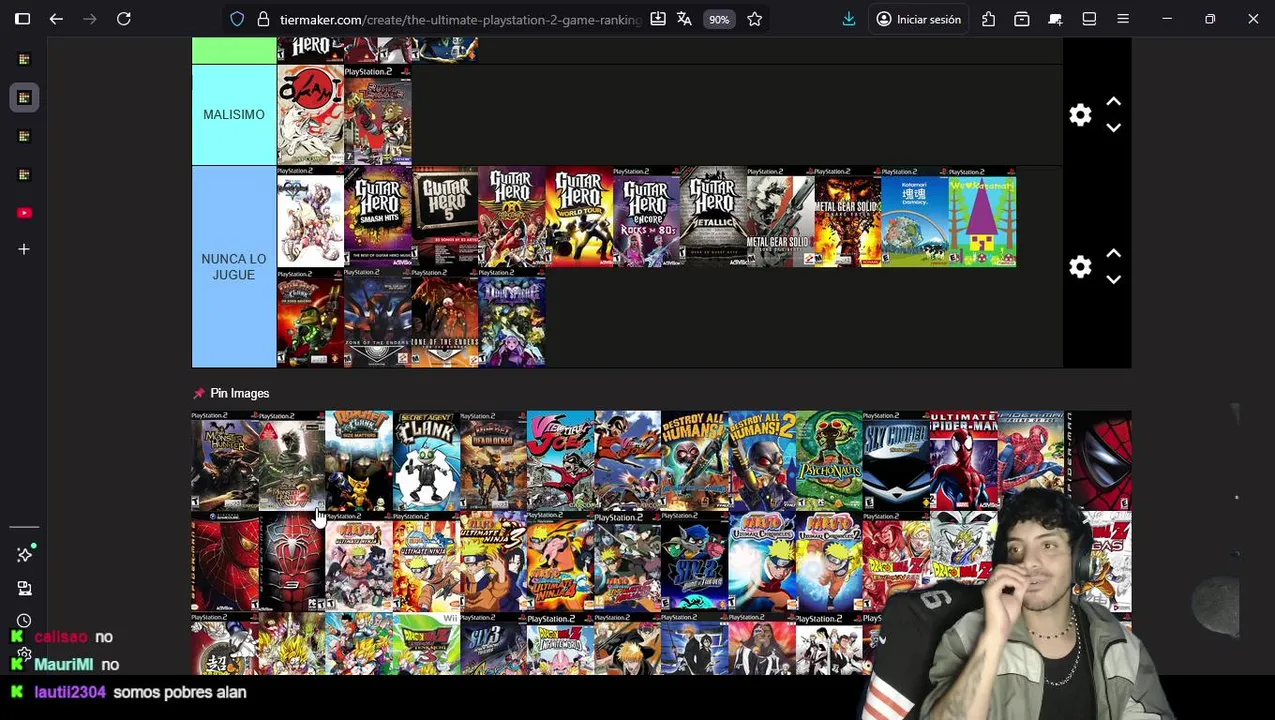Screen dimensions: 1275x720
Task: Open a new tab with plus
Action: tap(24, 249)
